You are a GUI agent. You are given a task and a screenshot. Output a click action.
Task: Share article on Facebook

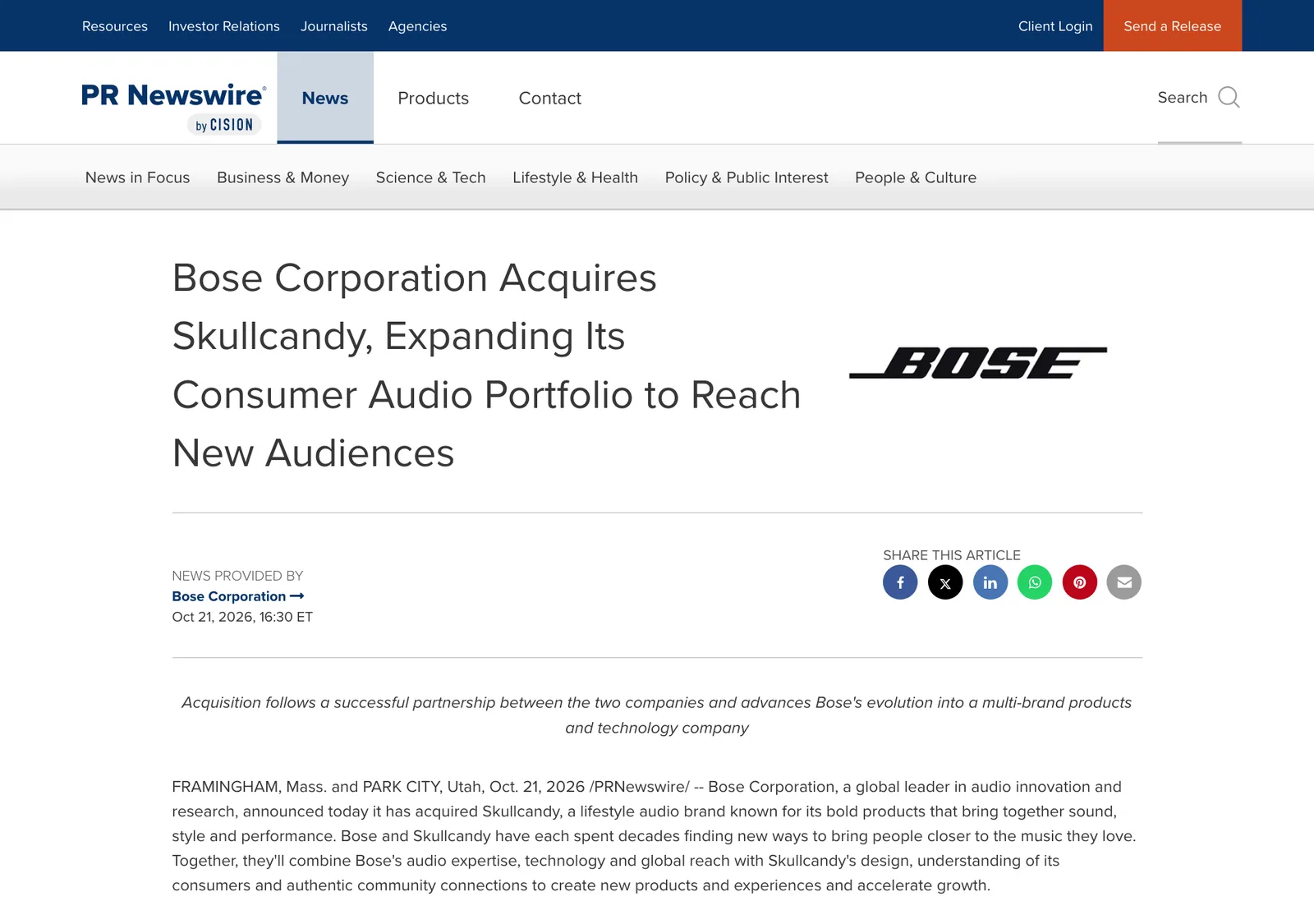pos(900,582)
